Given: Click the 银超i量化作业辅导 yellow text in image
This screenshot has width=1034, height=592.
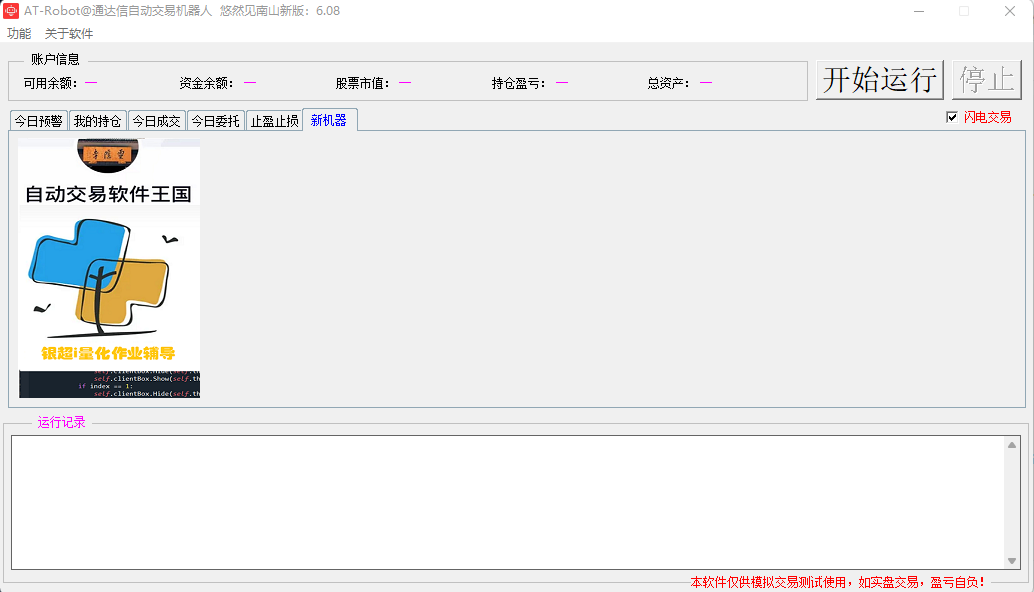Looking at the screenshot, I should click(108, 353).
